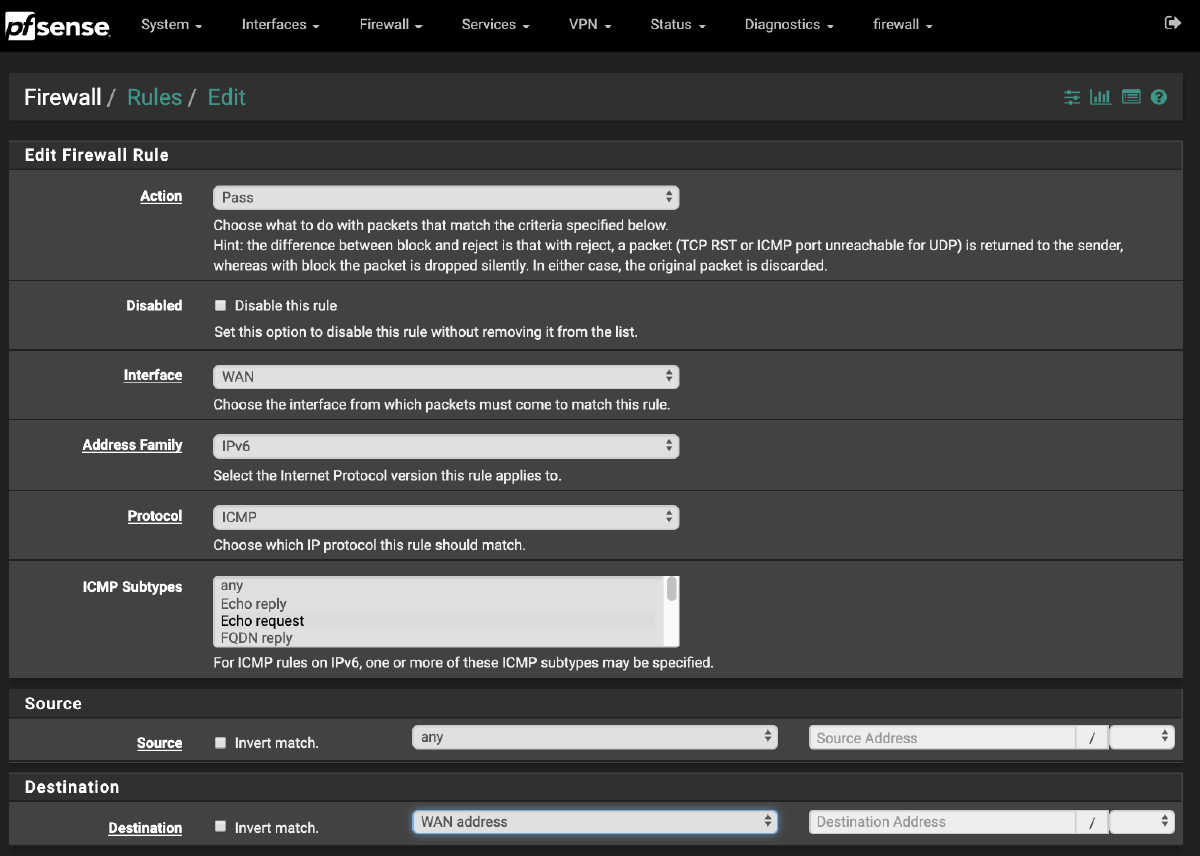Viewport: 1200px width, 856px height.
Task: Open the Diagnostics menu
Action: click(783, 24)
